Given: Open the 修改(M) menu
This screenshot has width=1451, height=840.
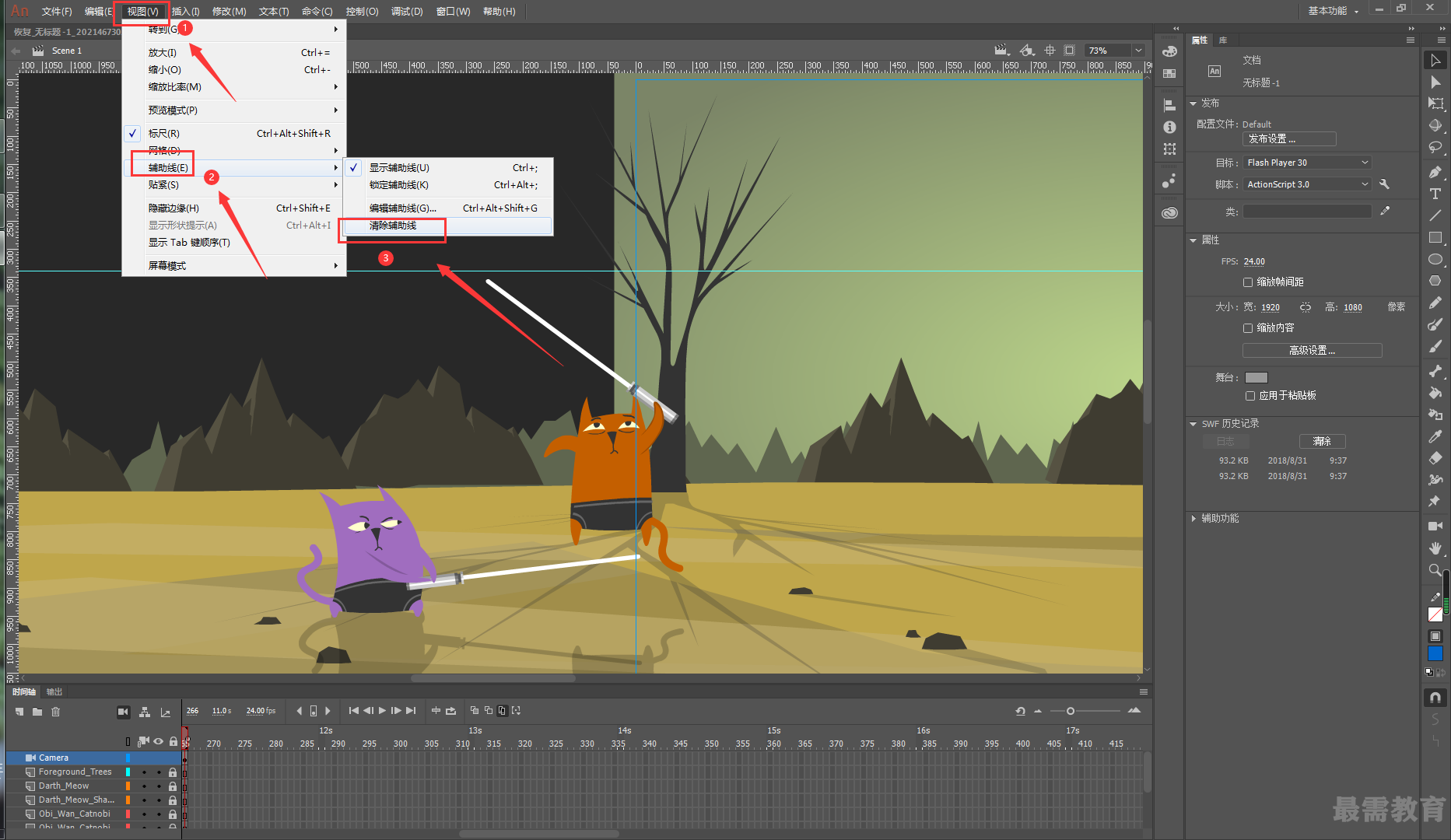Looking at the screenshot, I should pos(229,12).
